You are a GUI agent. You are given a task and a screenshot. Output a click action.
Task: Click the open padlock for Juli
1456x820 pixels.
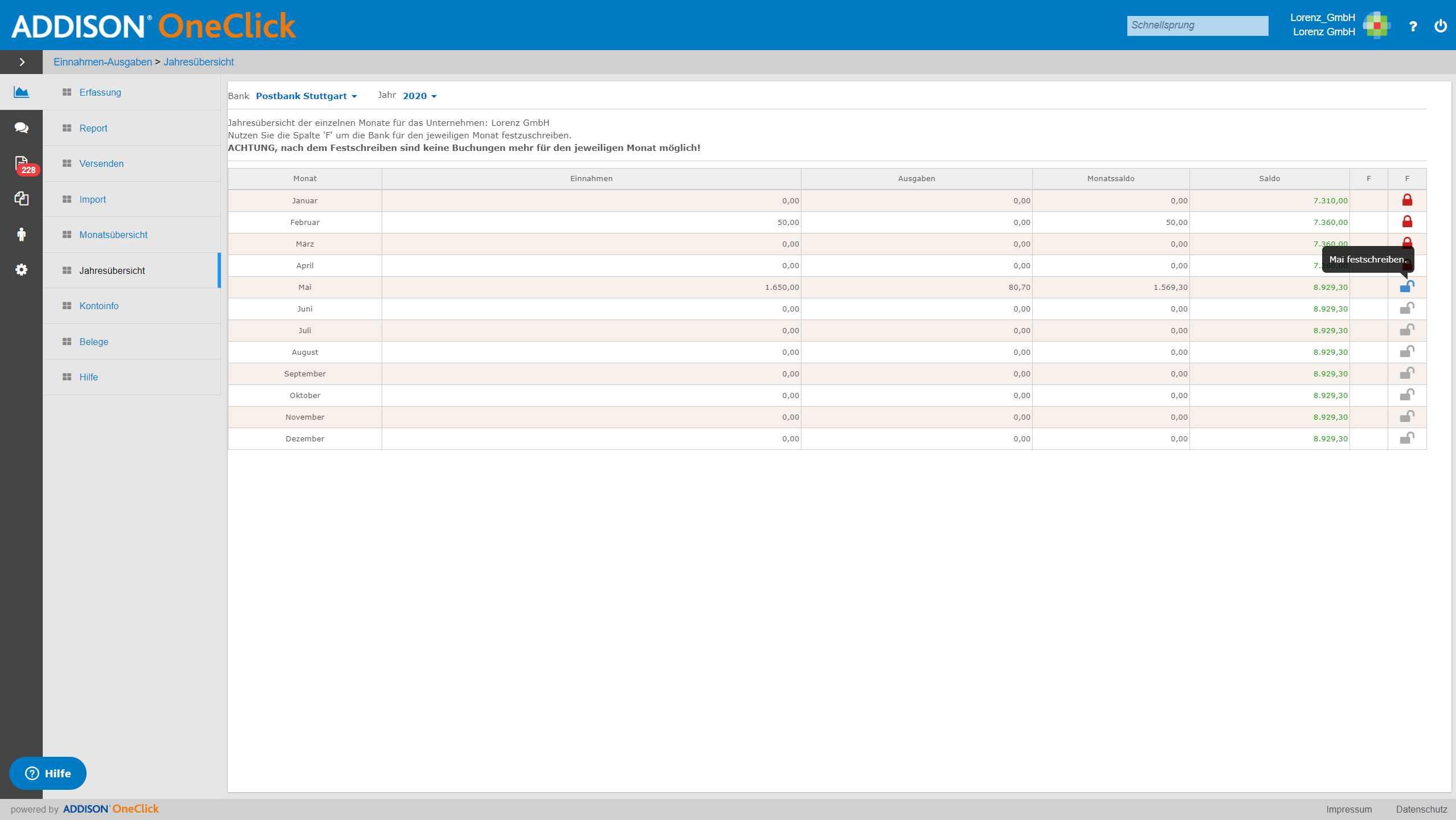coord(1407,330)
